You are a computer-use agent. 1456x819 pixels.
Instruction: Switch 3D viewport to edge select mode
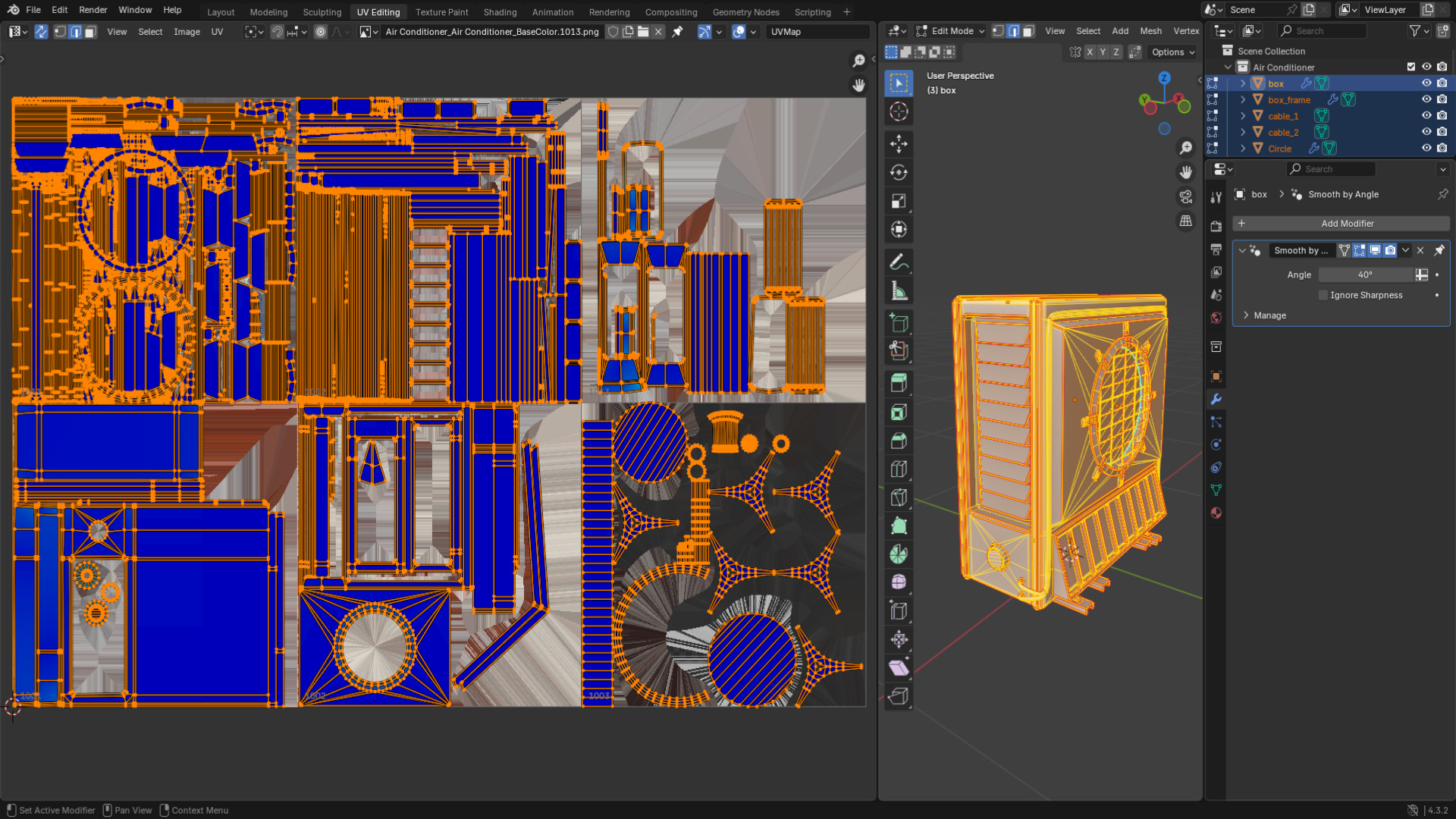click(x=1013, y=31)
